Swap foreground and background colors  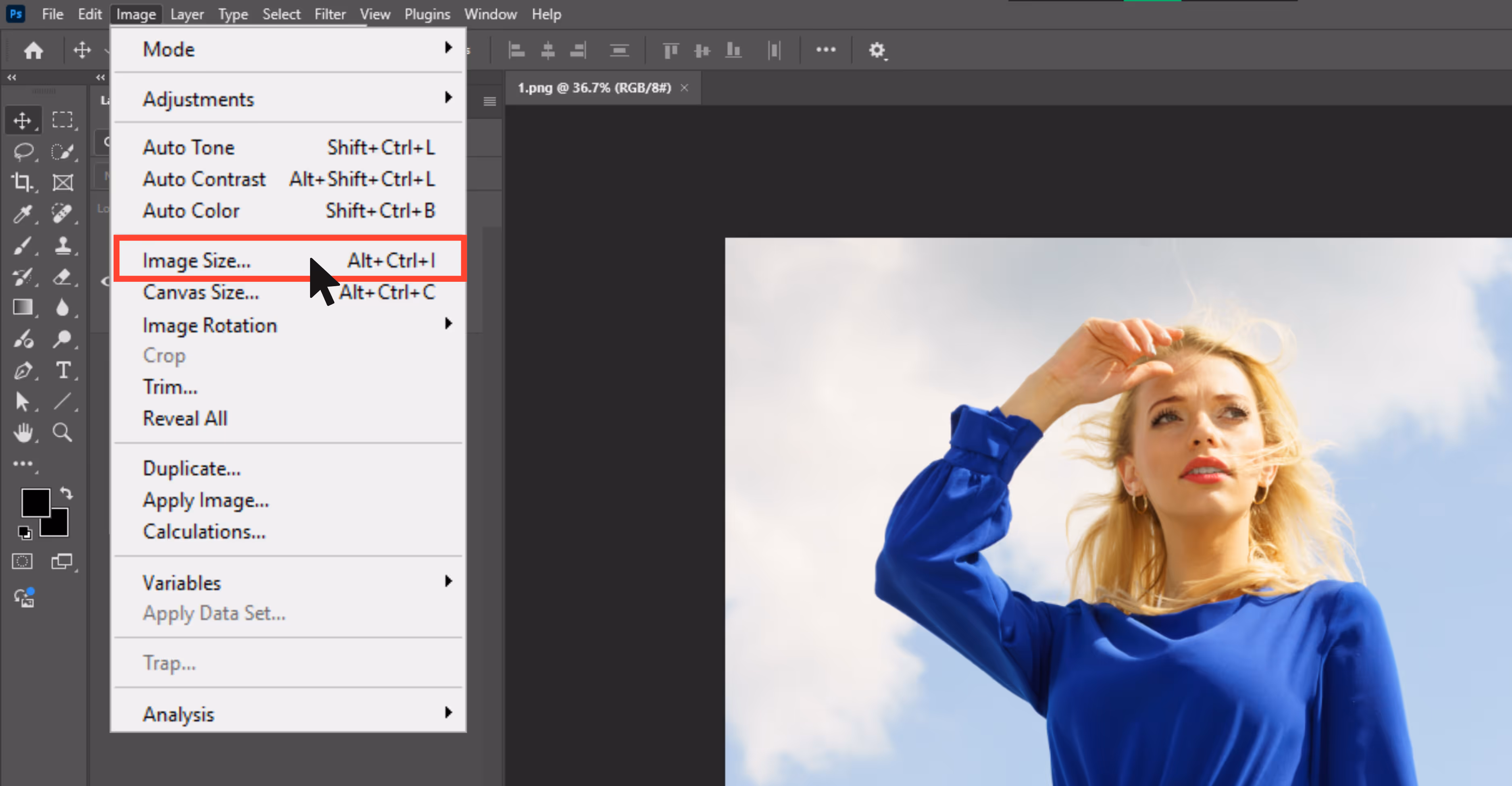pos(66,494)
